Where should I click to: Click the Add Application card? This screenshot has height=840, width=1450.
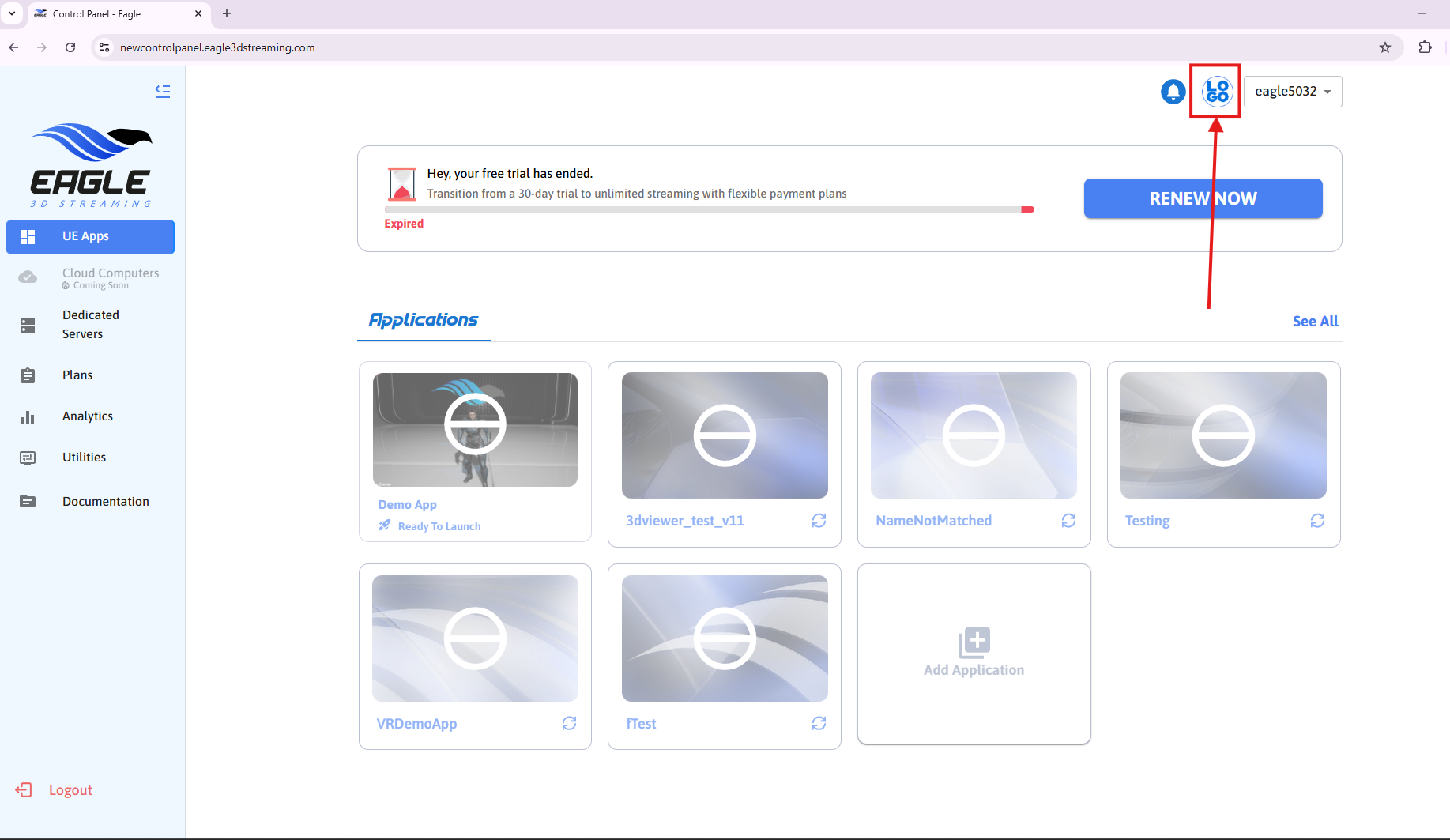(974, 654)
